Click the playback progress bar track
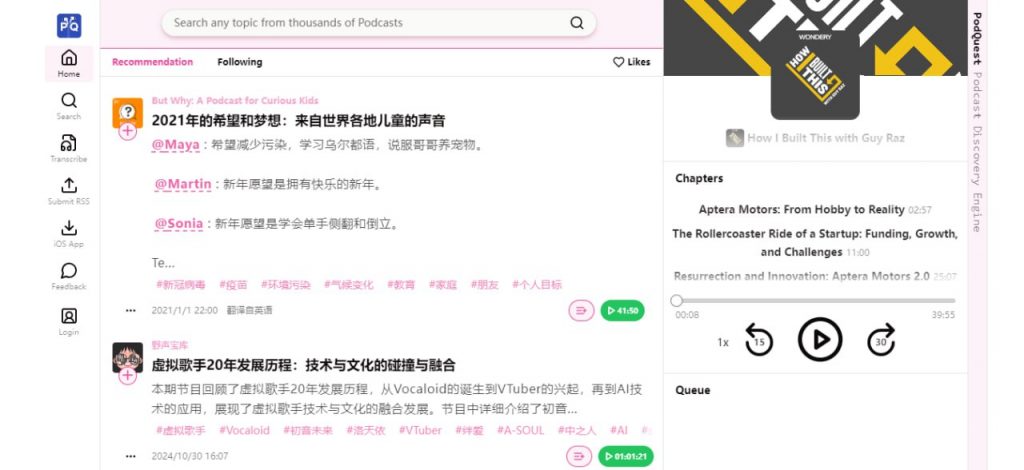Screen dimensions: 1024x470 tap(816, 301)
